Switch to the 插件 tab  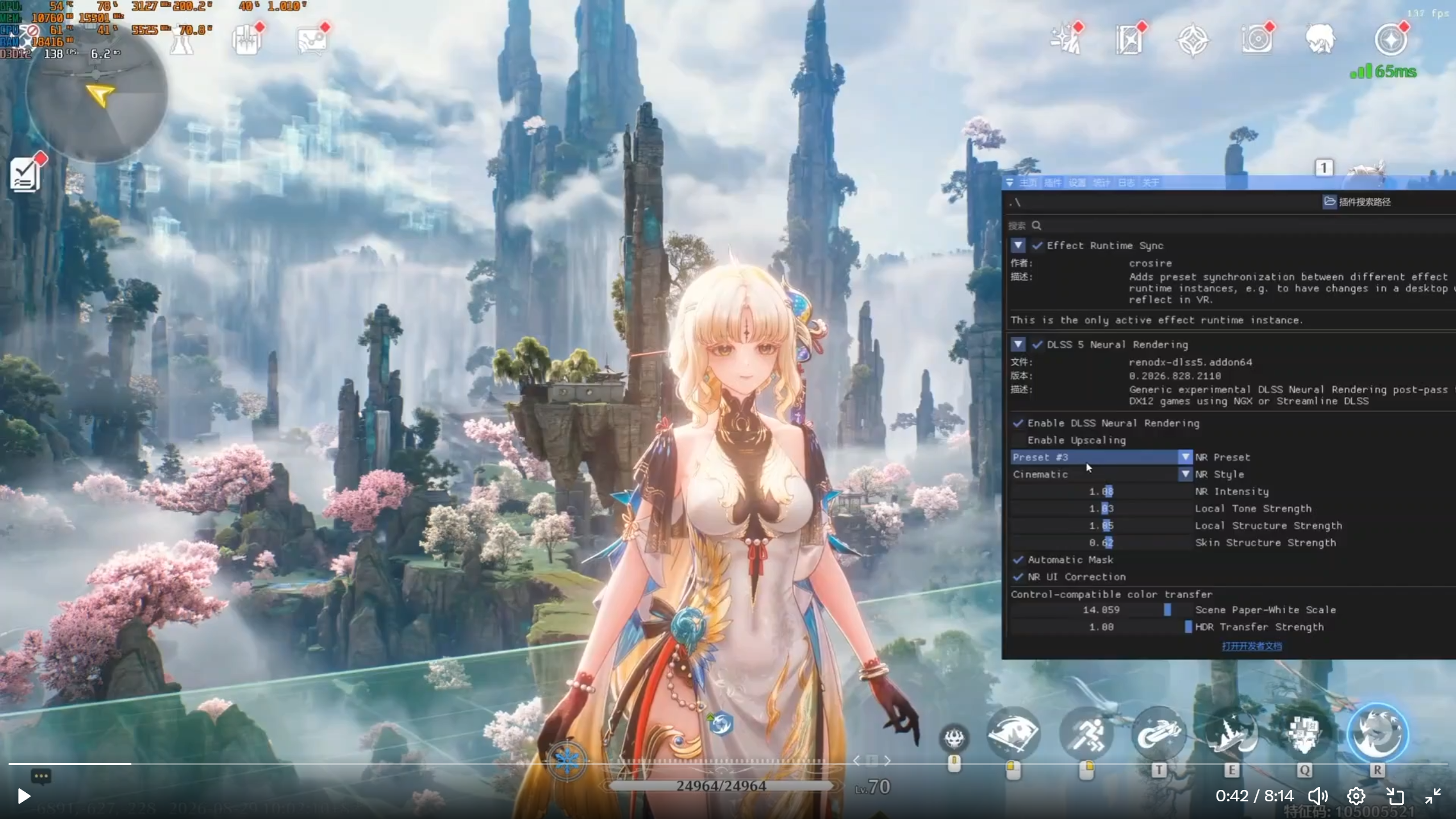[x=1053, y=183]
